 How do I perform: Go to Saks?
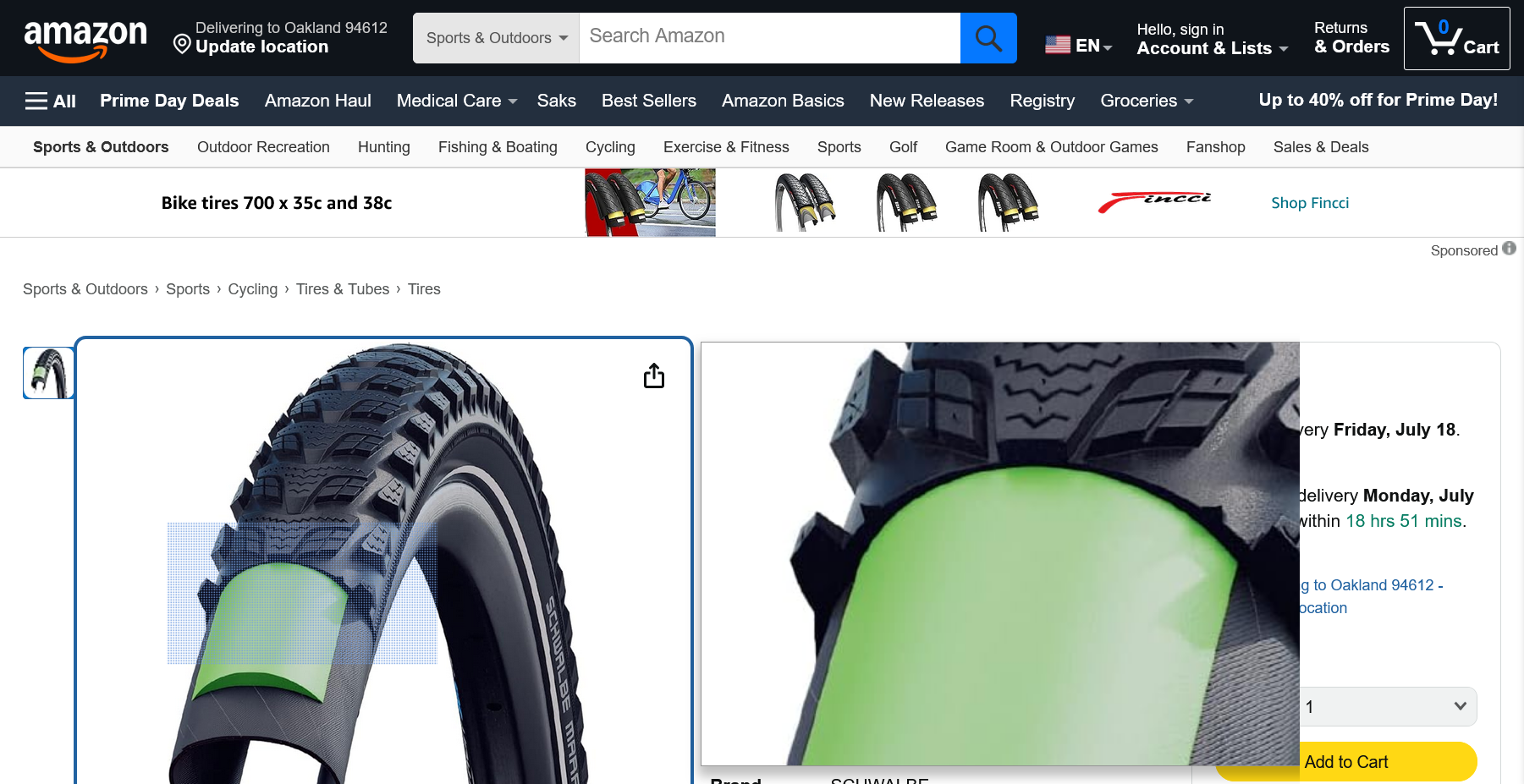point(556,101)
